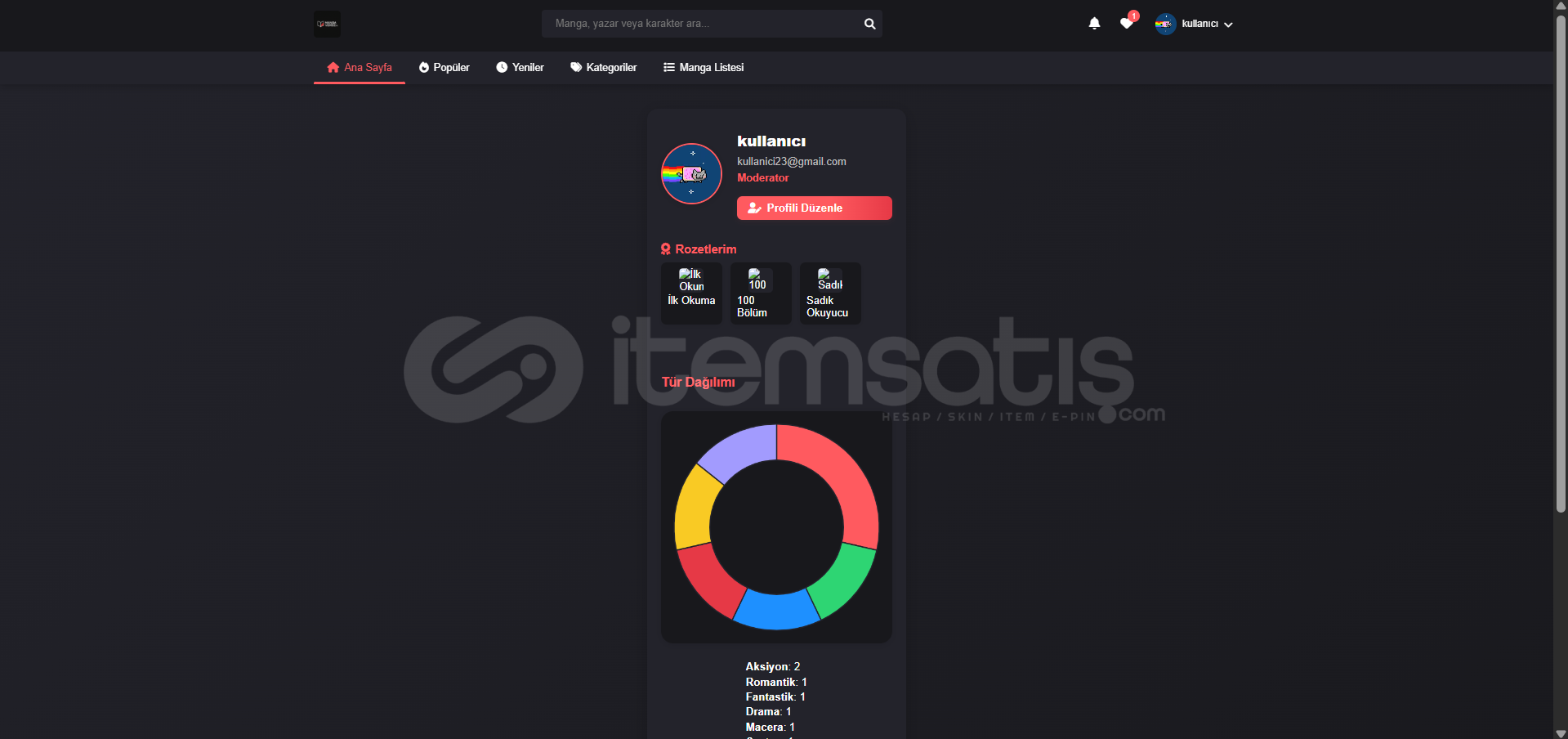Image resolution: width=1568 pixels, height=739 pixels.
Task: Open the Manga Listesi page
Action: point(704,67)
